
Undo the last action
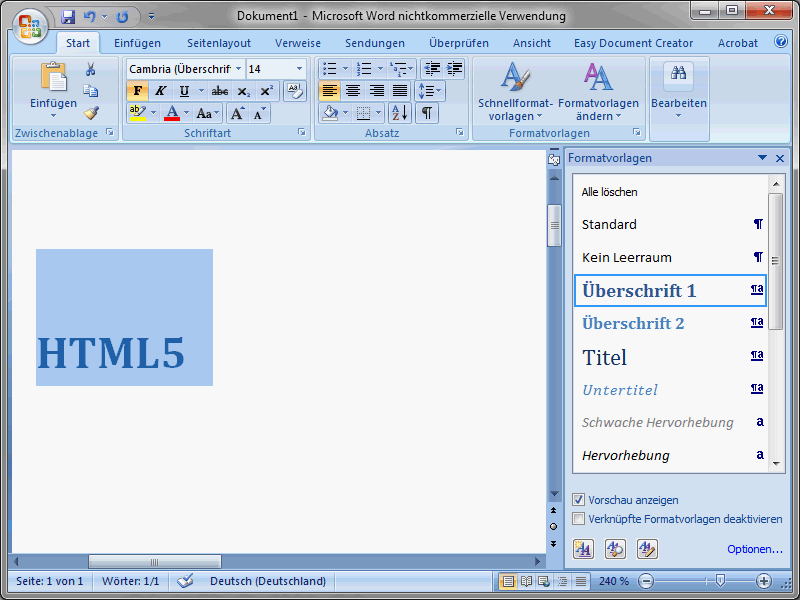90,17
